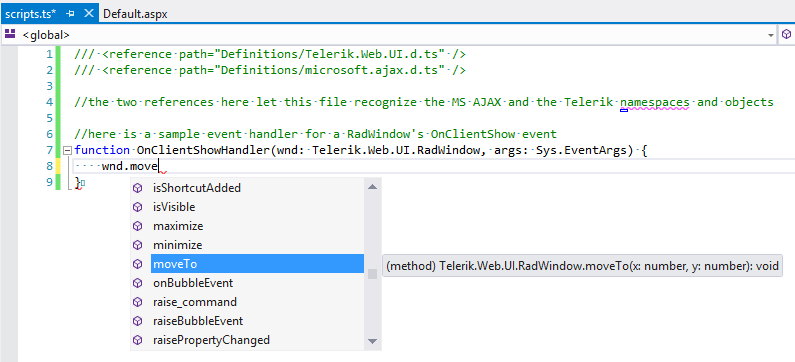The width and height of the screenshot is (795, 362).
Task: Click the dropdown arrow of scope combo
Action: (x=771, y=35)
